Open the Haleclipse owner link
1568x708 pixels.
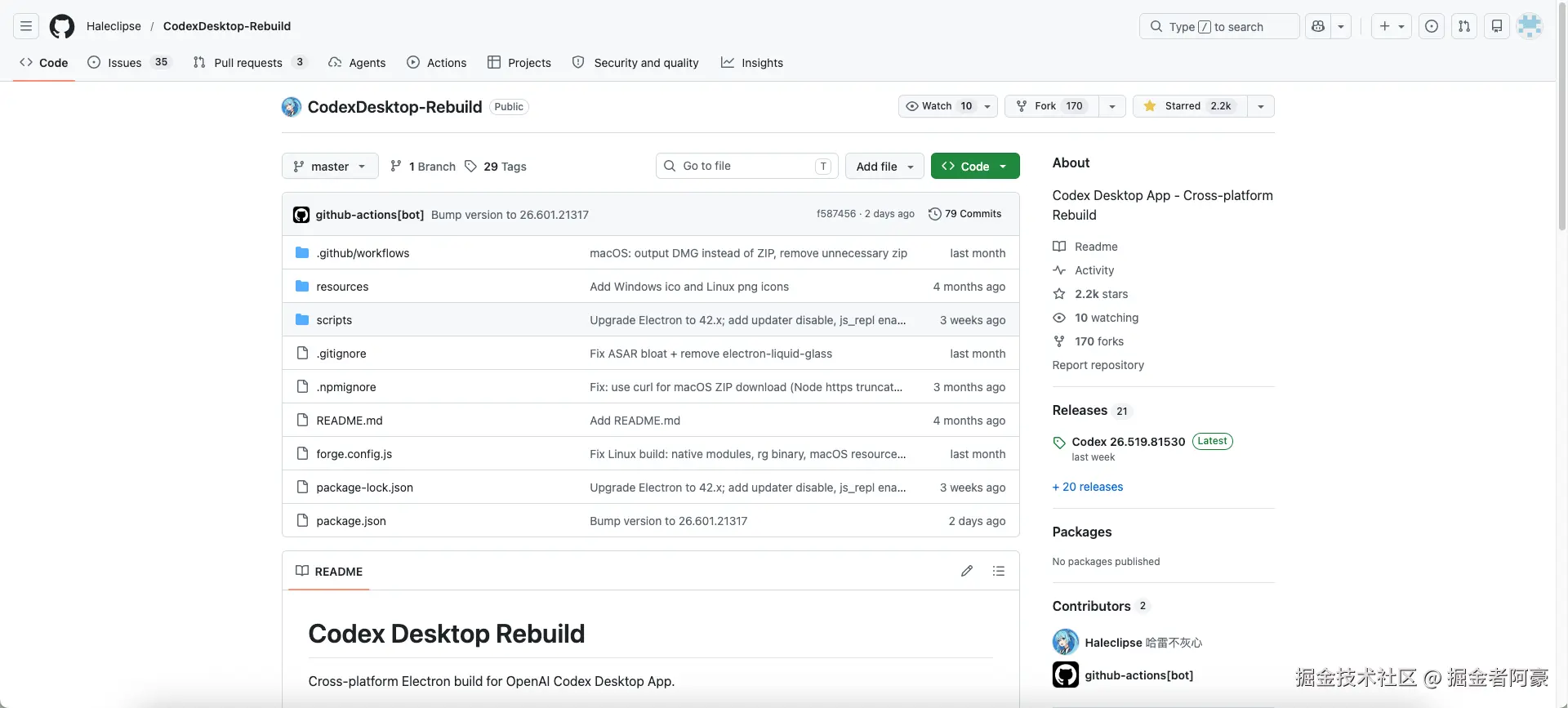pos(114,26)
